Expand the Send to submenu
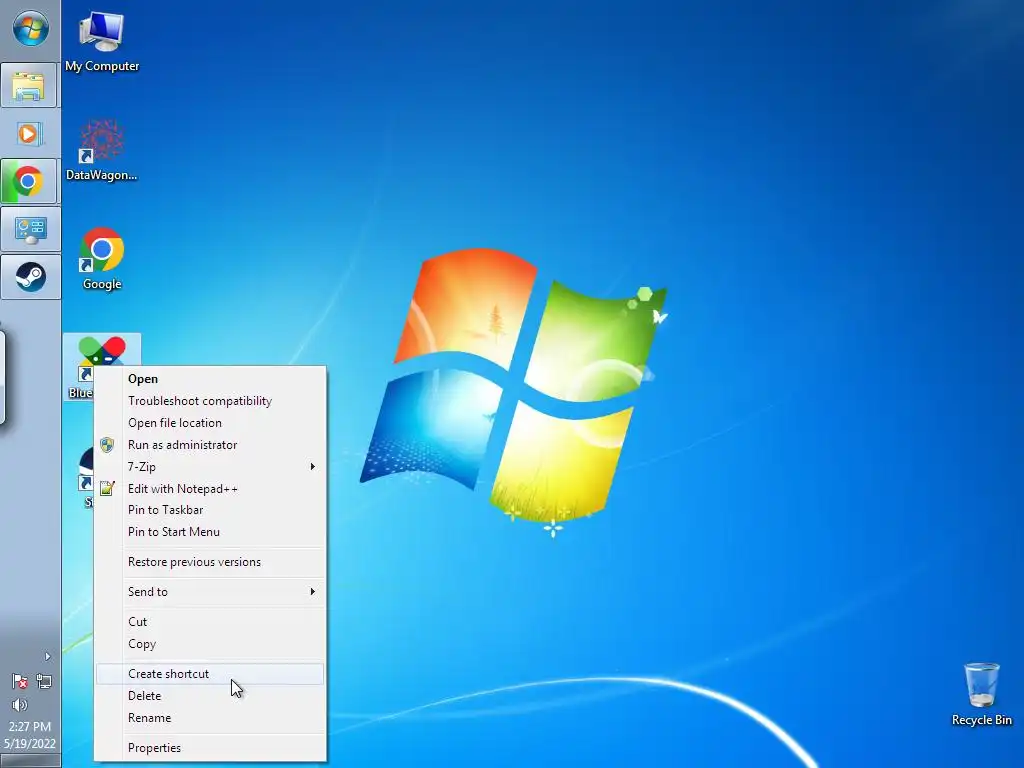Viewport: 1024px width, 768px height. pos(210,592)
